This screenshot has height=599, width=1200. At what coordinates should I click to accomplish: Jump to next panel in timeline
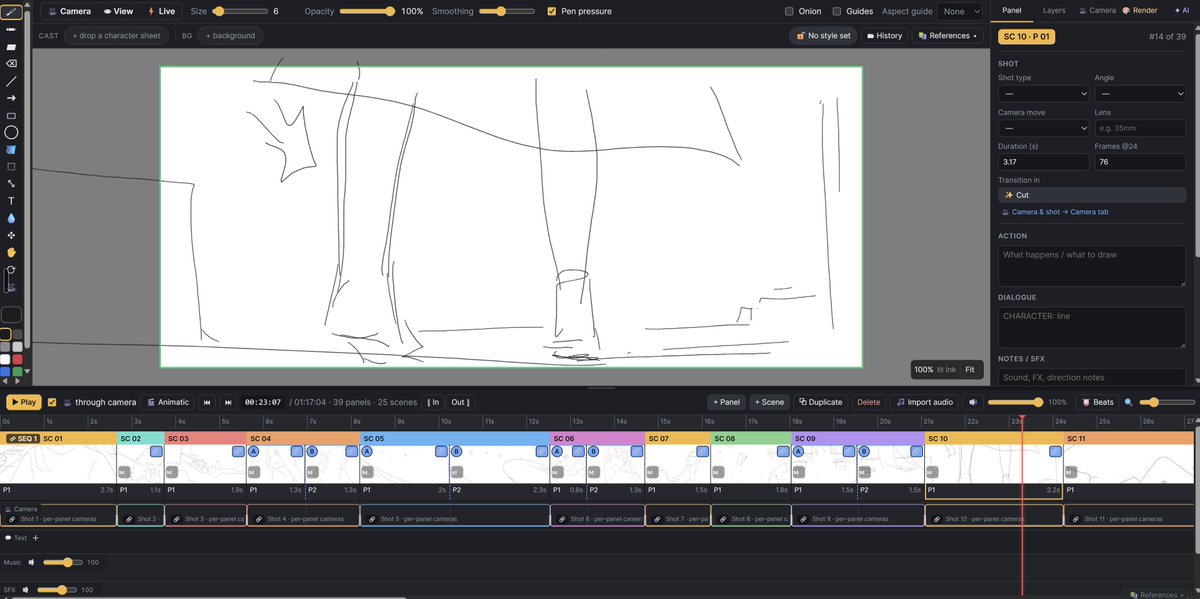pyautogui.click(x=228, y=402)
